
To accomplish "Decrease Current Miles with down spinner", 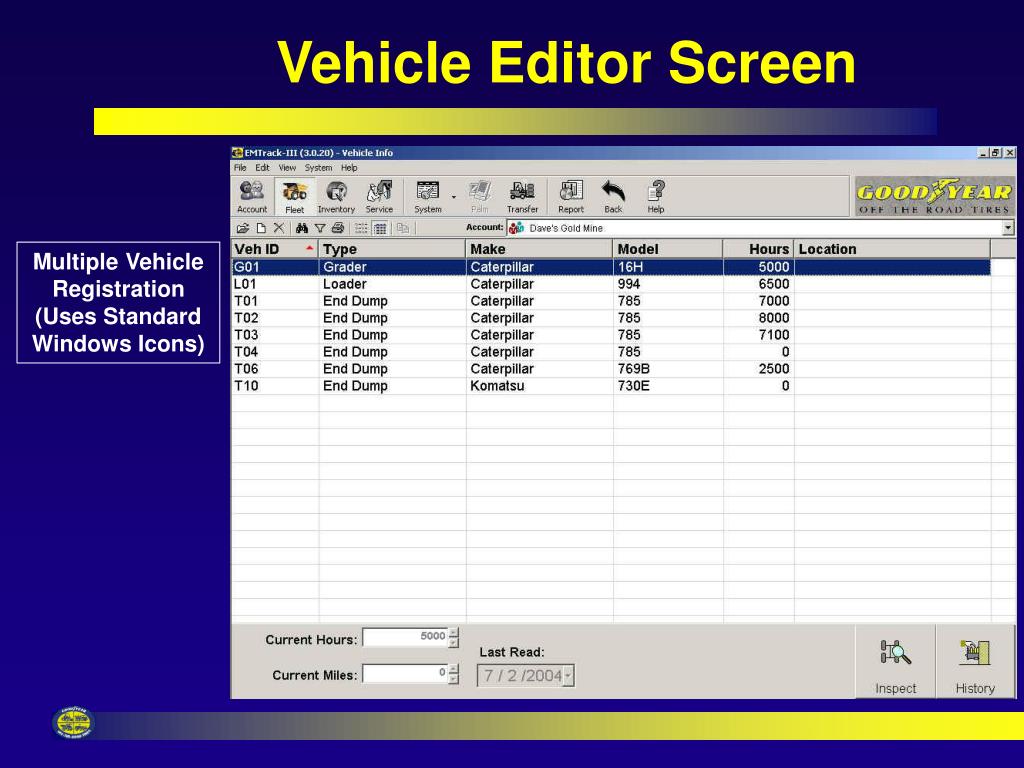I will (454, 679).
